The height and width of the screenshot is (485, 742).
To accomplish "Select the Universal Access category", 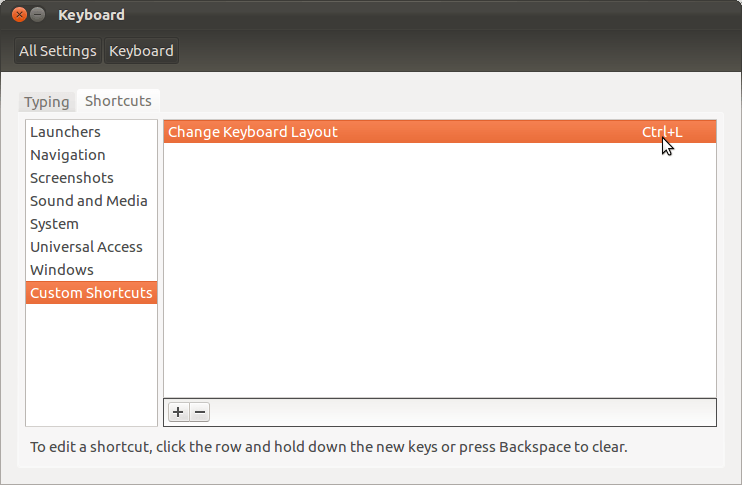I will (86, 247).
